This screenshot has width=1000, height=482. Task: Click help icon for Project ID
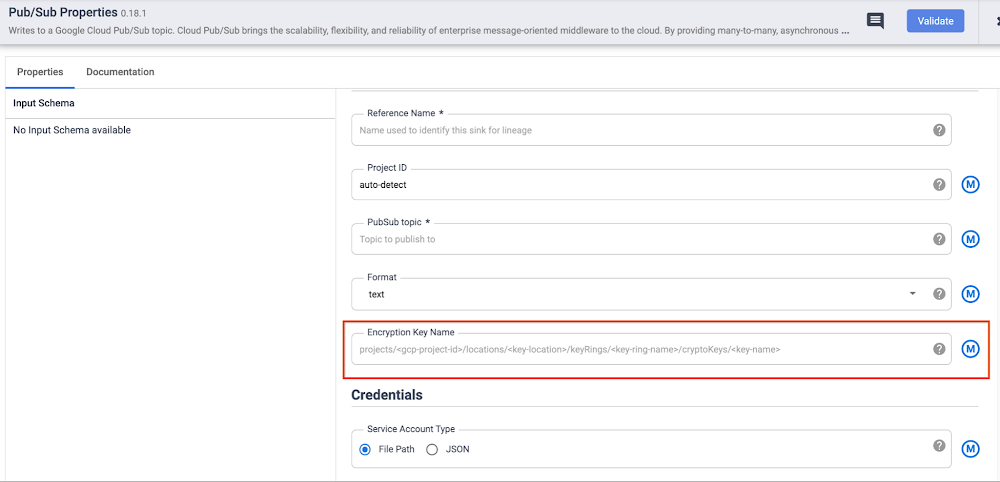point(939,185)
